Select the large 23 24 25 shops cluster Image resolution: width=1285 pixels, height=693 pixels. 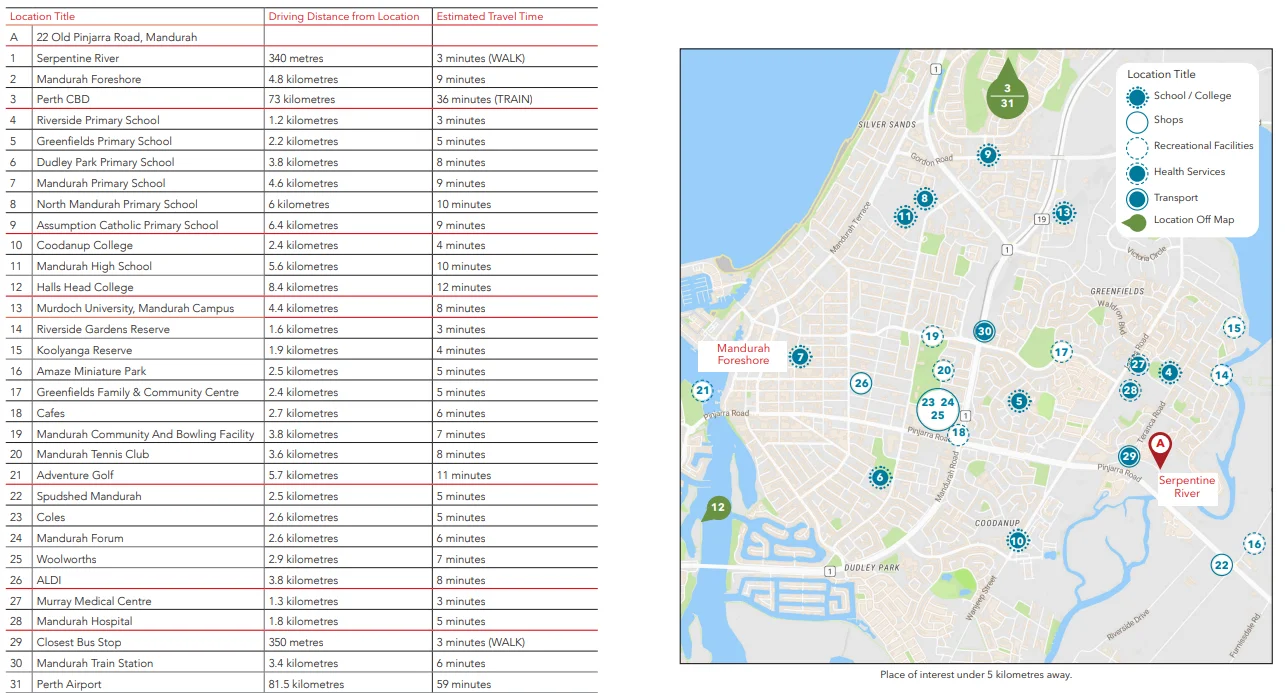point(938,408)
